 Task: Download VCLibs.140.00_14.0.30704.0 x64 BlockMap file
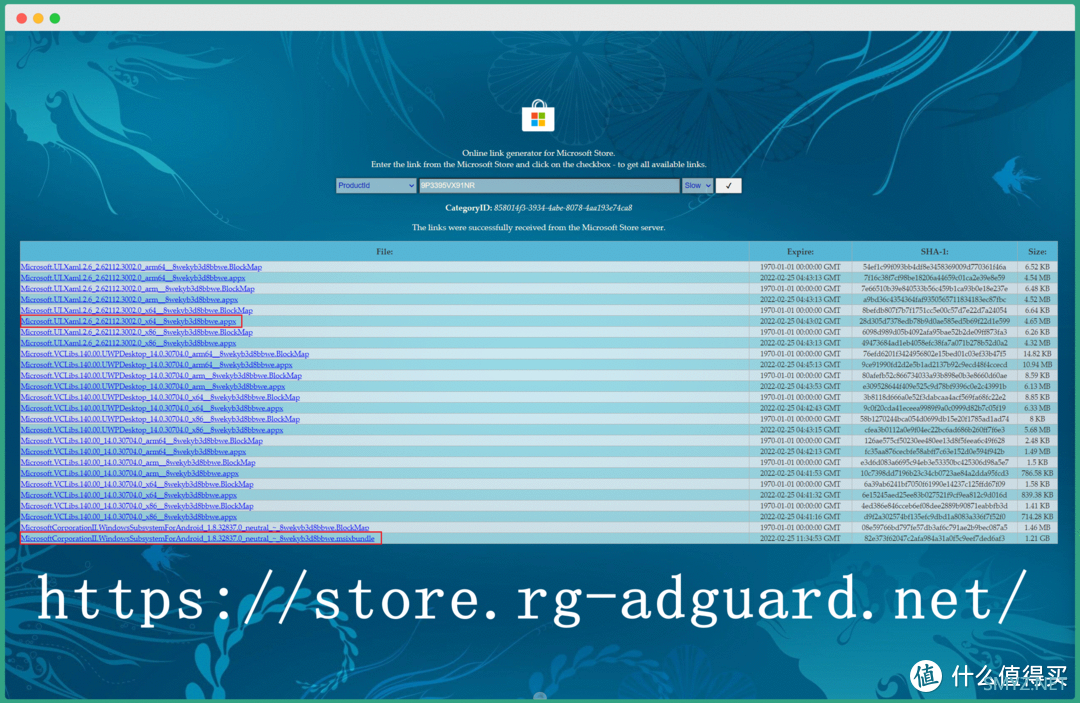[137, 484]
